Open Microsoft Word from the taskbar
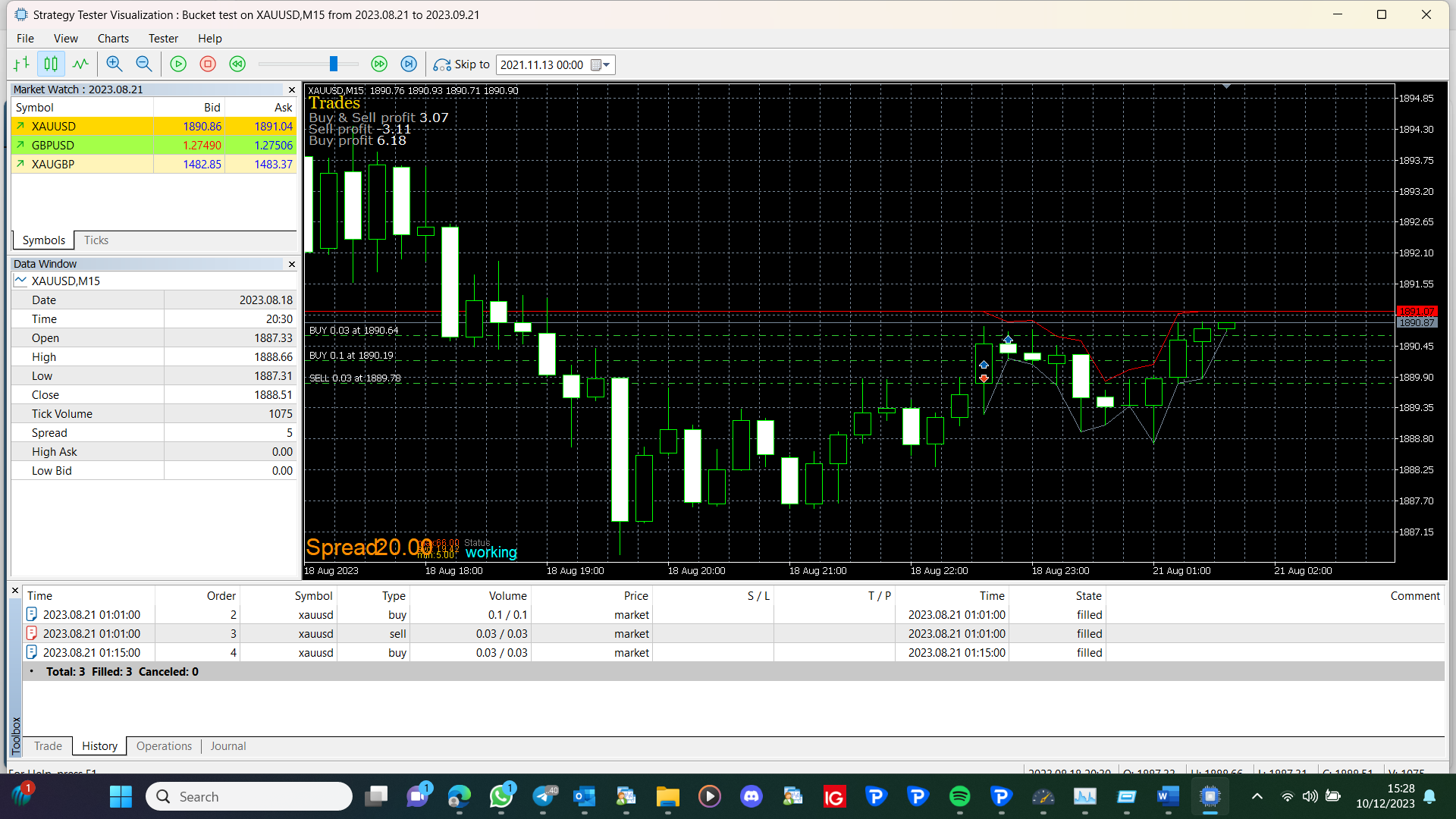Viewport: 1456px width, 819px height. click(x=1169, y=796)
